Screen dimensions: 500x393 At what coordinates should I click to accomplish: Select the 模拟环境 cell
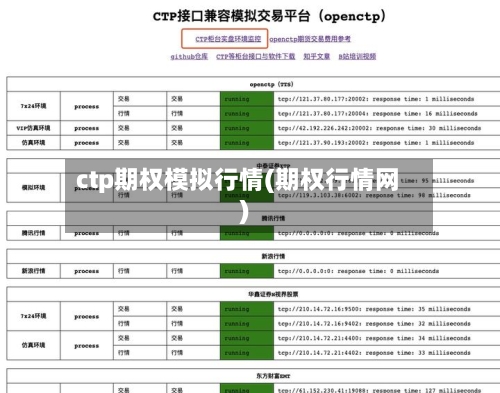coord(33,188)
